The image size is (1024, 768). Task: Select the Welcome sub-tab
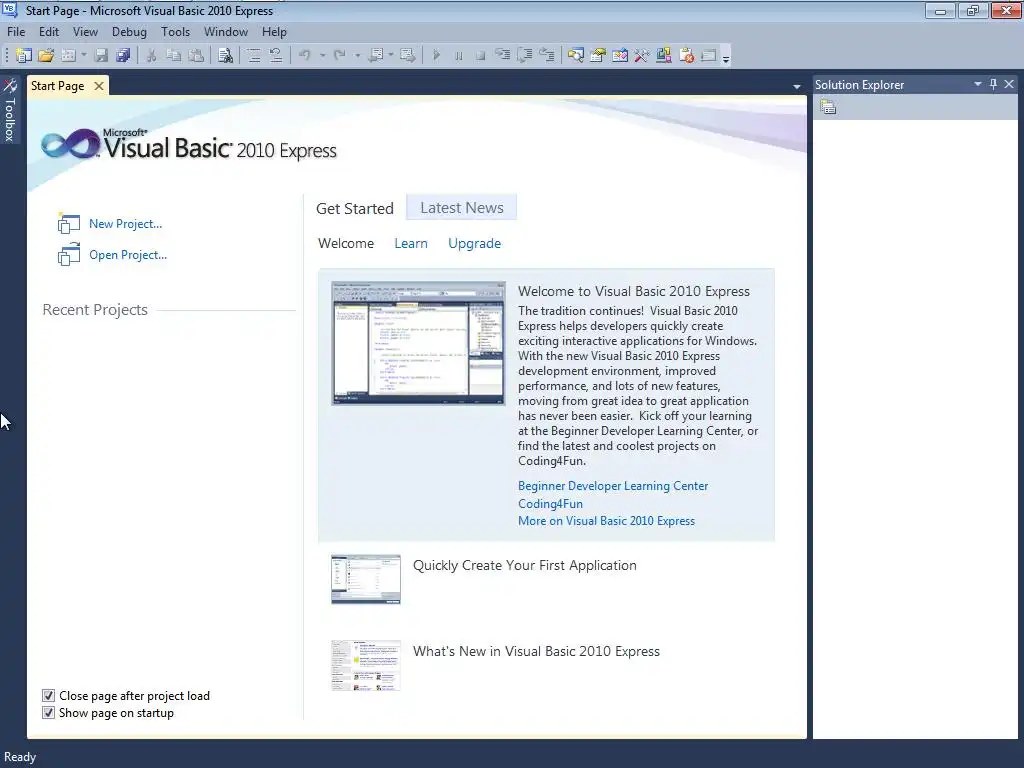pyautogui.click(x=346, y=244)
